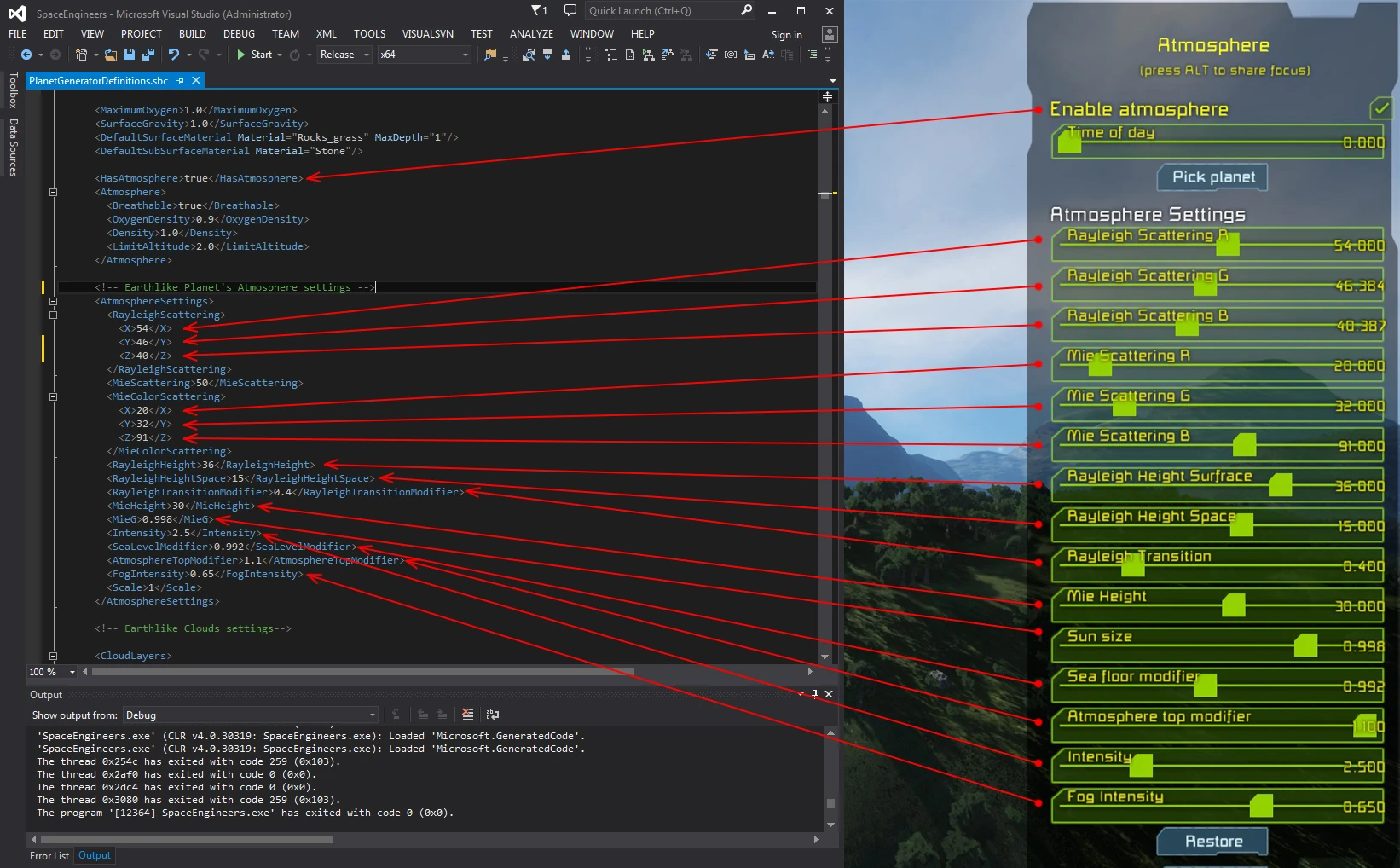The width and height of the screenshot is (1400, 868).
Task: Open the active documents list dropdown arrow
Action: 832,80
